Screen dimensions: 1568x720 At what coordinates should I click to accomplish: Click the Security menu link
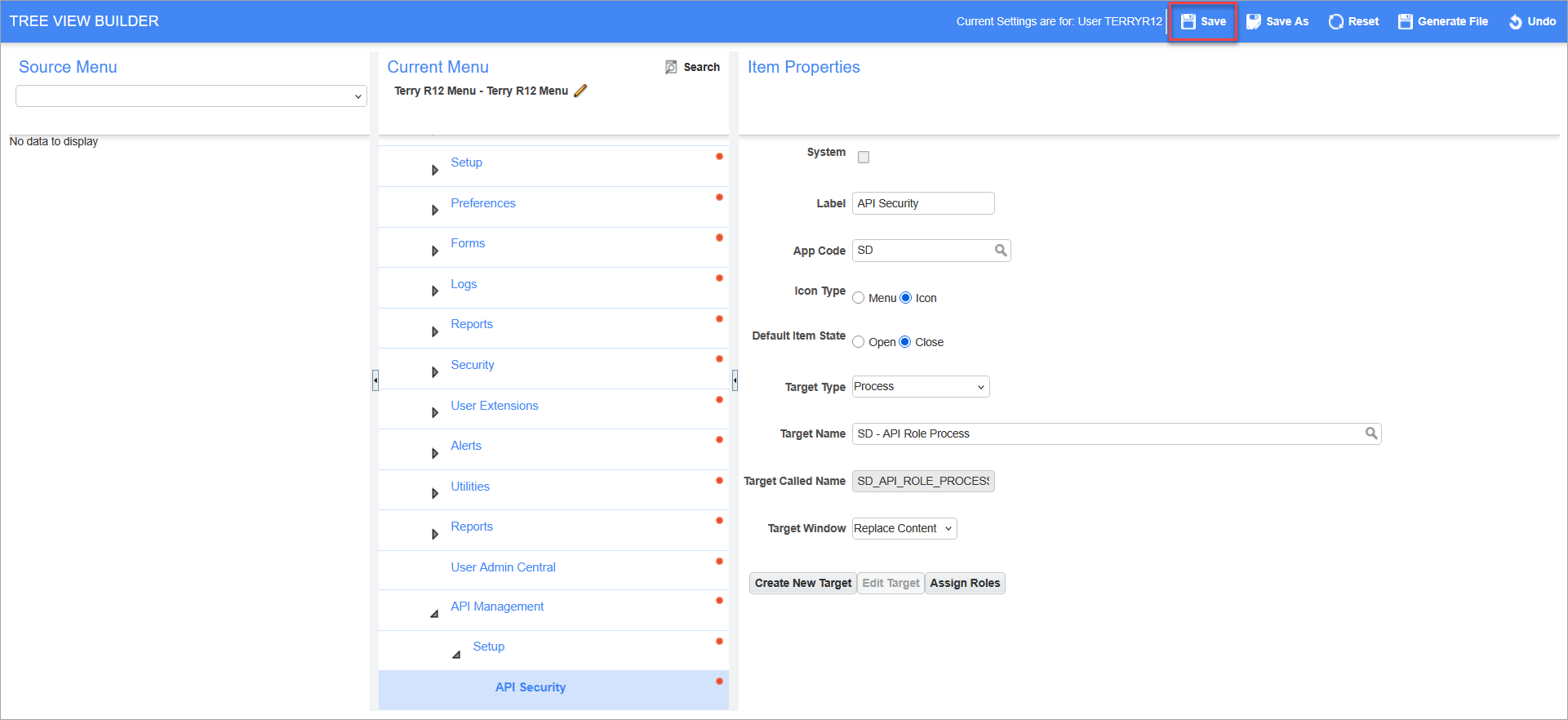point(473,365)
